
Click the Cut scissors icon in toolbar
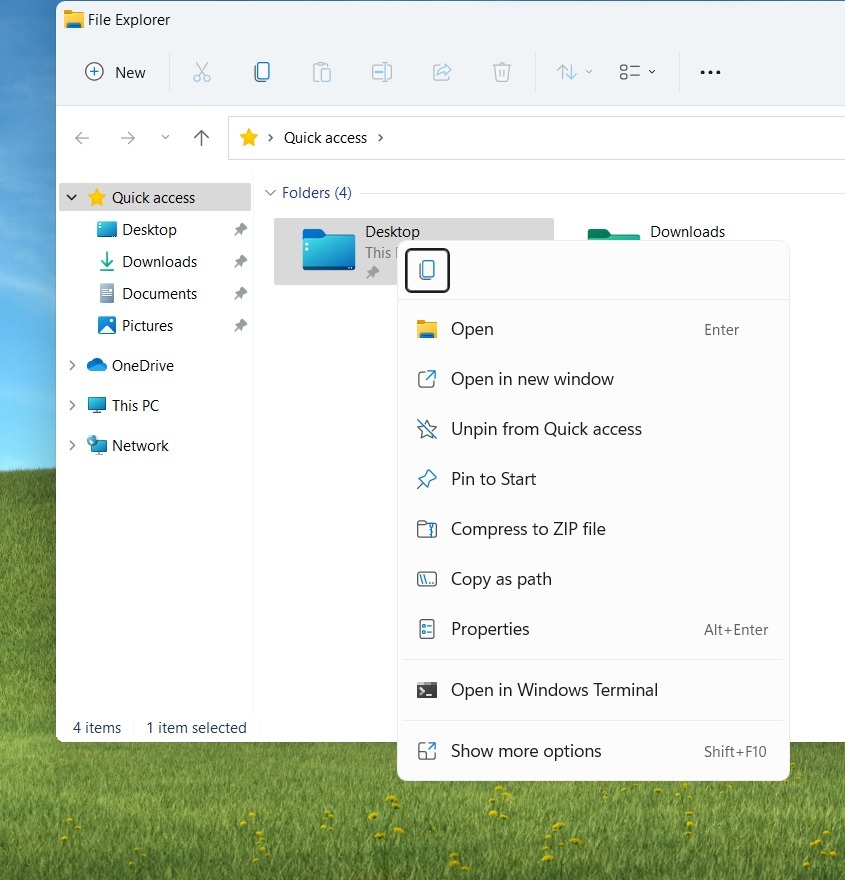pyautogui.click(x=202, y=72)
